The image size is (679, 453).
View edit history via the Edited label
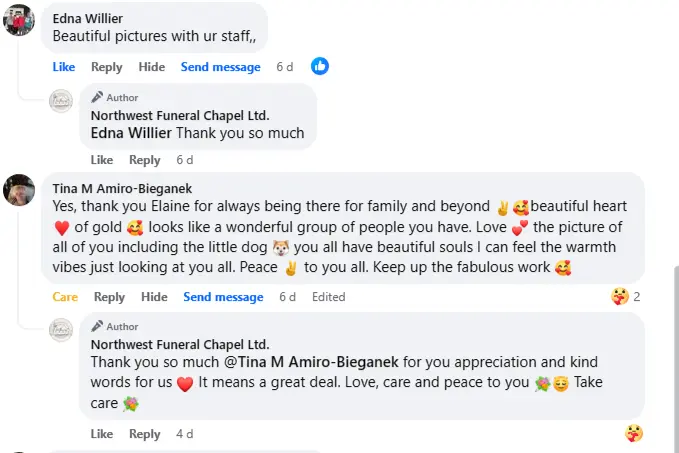[328, 297]
